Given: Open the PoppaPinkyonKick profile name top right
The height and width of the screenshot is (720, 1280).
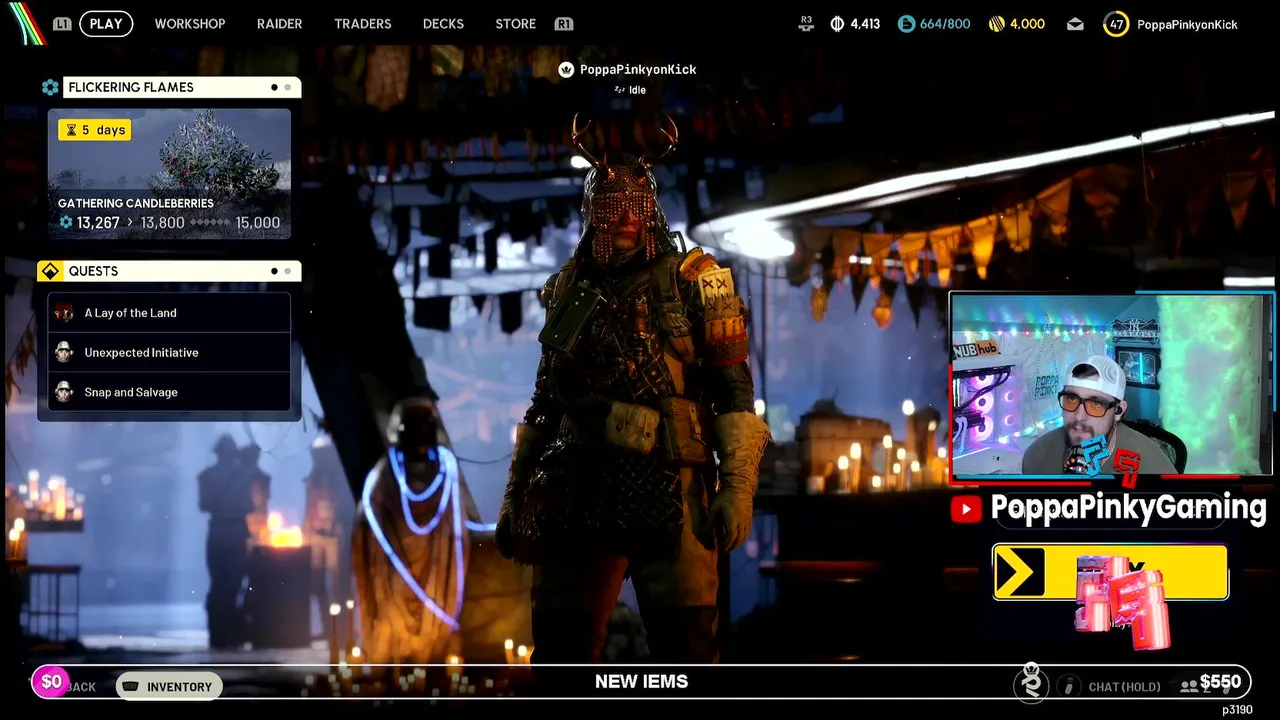Looking at the screenshot, I should pyautogui.click(x=1187, y=24).
